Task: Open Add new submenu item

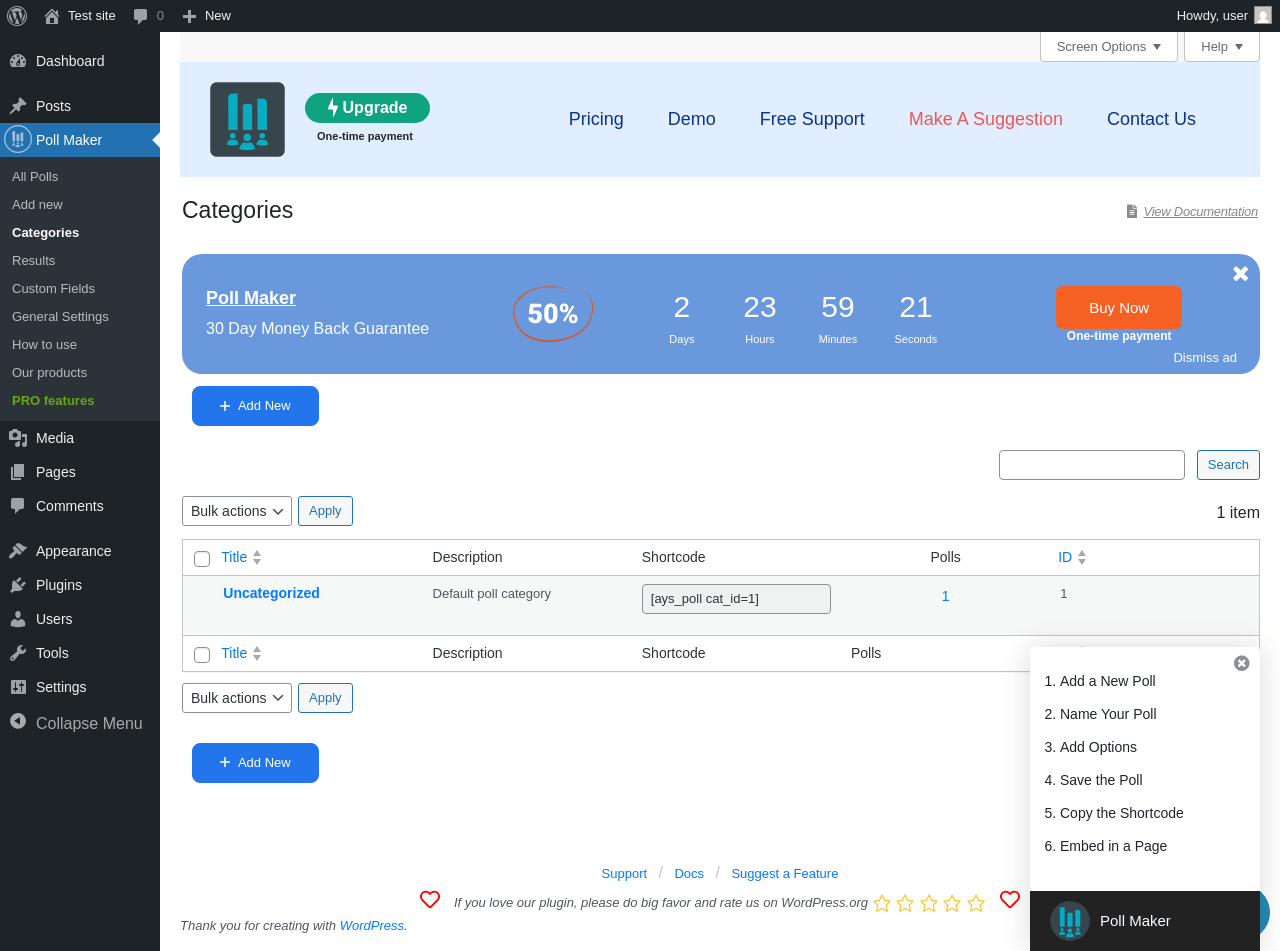Action: pos(37,205)
